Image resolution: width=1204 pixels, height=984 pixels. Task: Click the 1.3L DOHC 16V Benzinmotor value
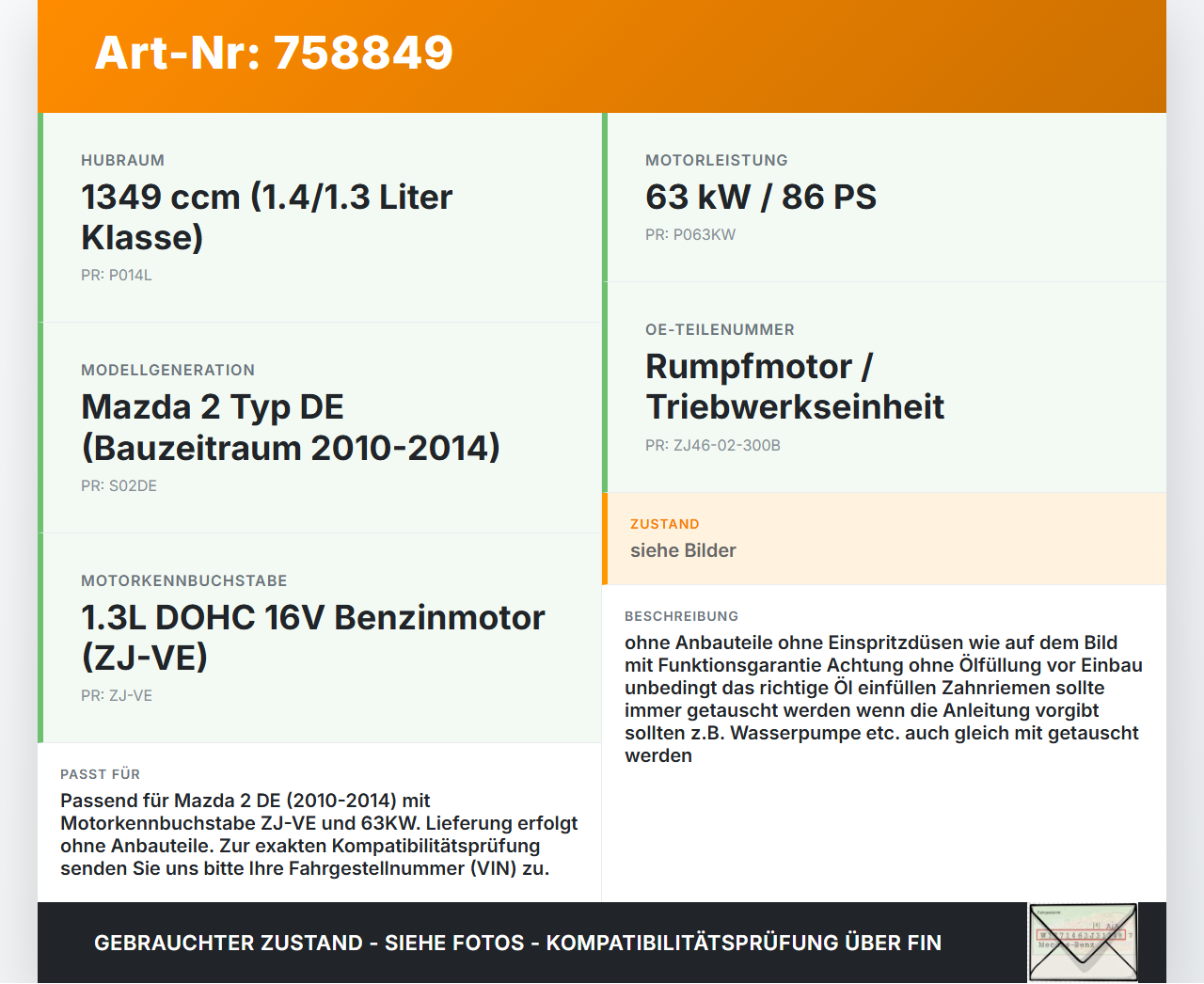[313, 637]
